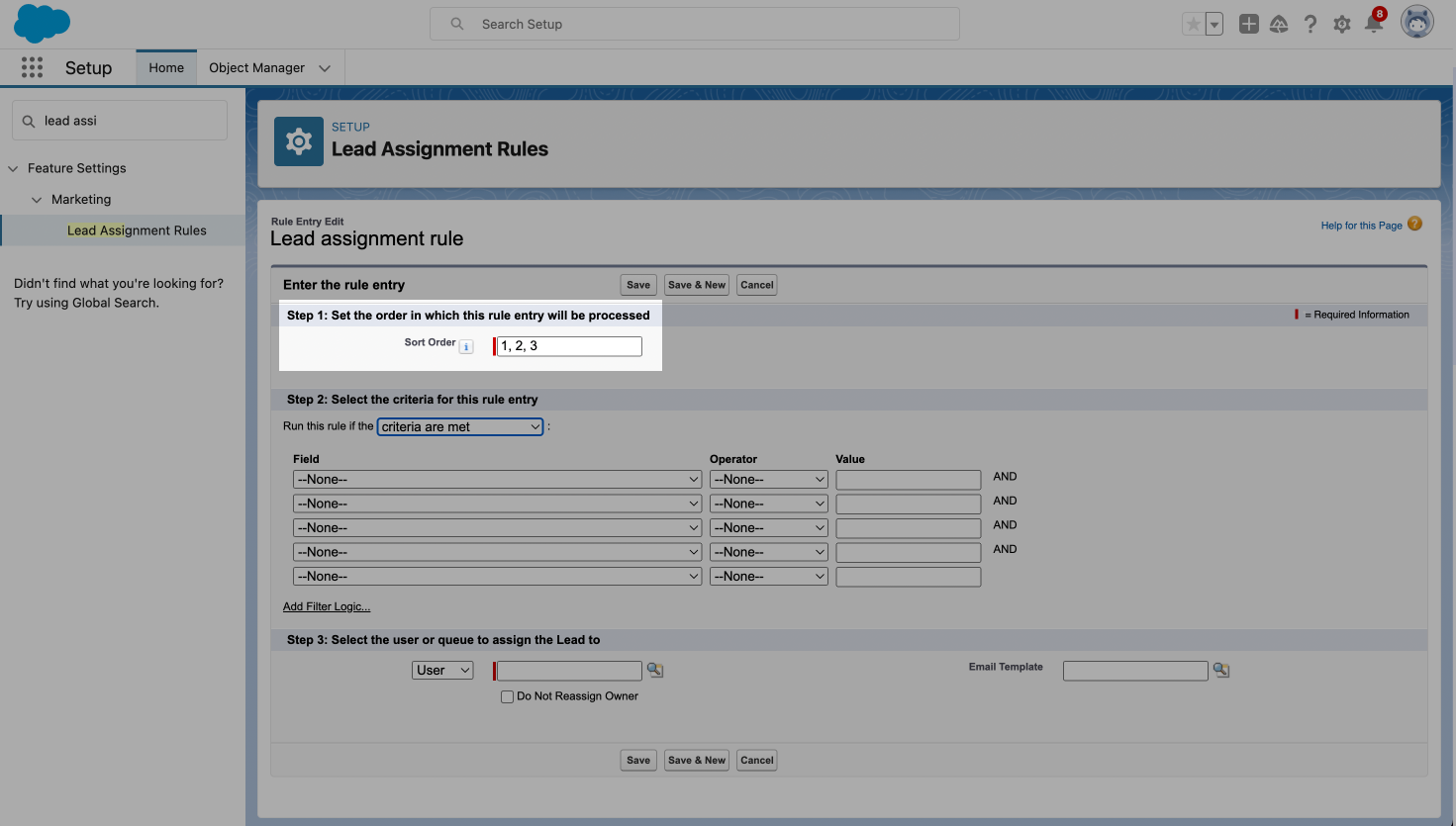Image resolution: width=1456 pixels, height=826 pixels.
Task: Open the App Launcher grid icon
Action: (32, 67)
